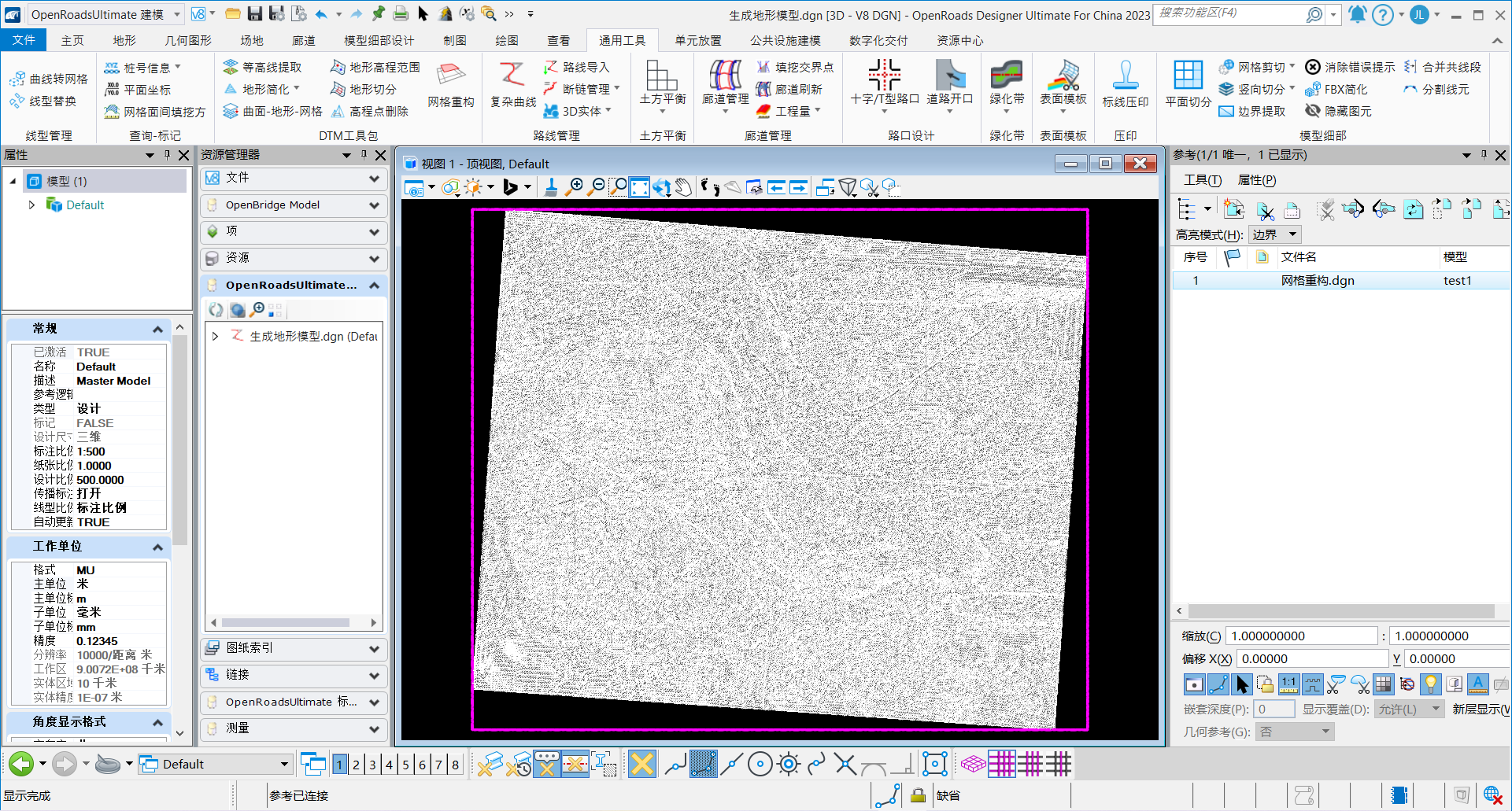Image resolution: width=1512 pixels, height=811 pixels.
Task: Click the Attach Reference icon in references panel
Action: (1233, 210)
